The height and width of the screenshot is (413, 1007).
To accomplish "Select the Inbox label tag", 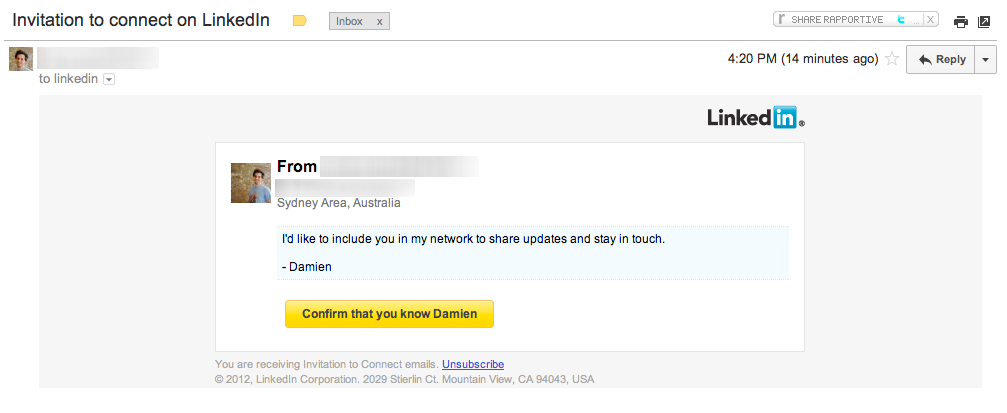I will (x=350, y=21).
